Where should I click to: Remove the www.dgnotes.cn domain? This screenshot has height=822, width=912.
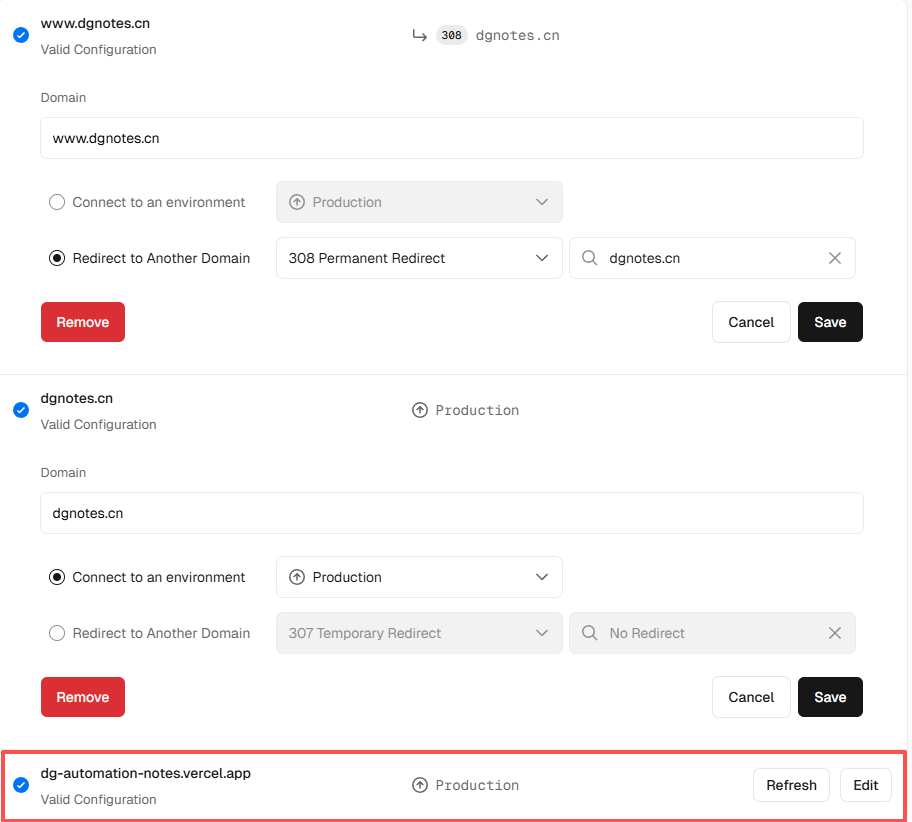[x=83, y=322]
